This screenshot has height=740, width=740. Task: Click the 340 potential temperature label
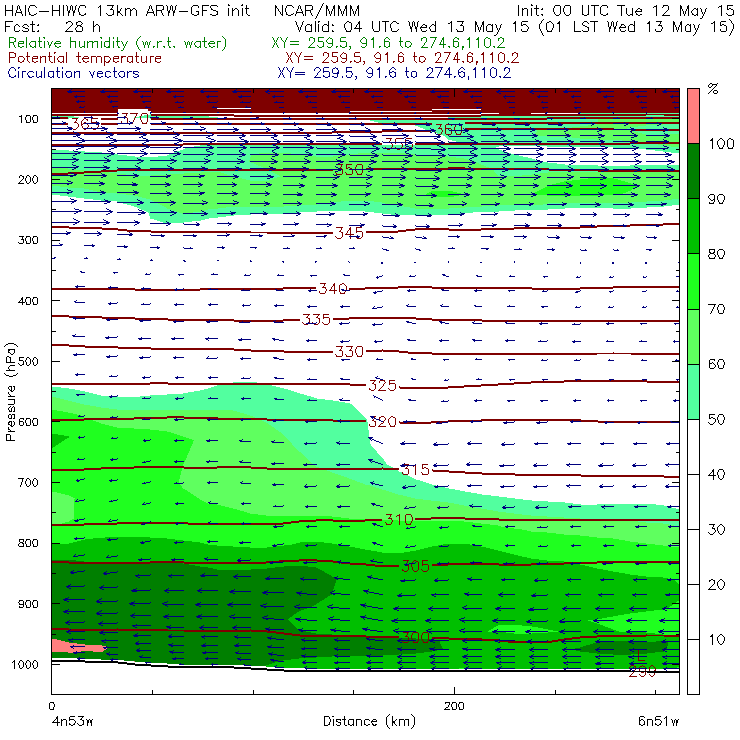click(333, 288)
